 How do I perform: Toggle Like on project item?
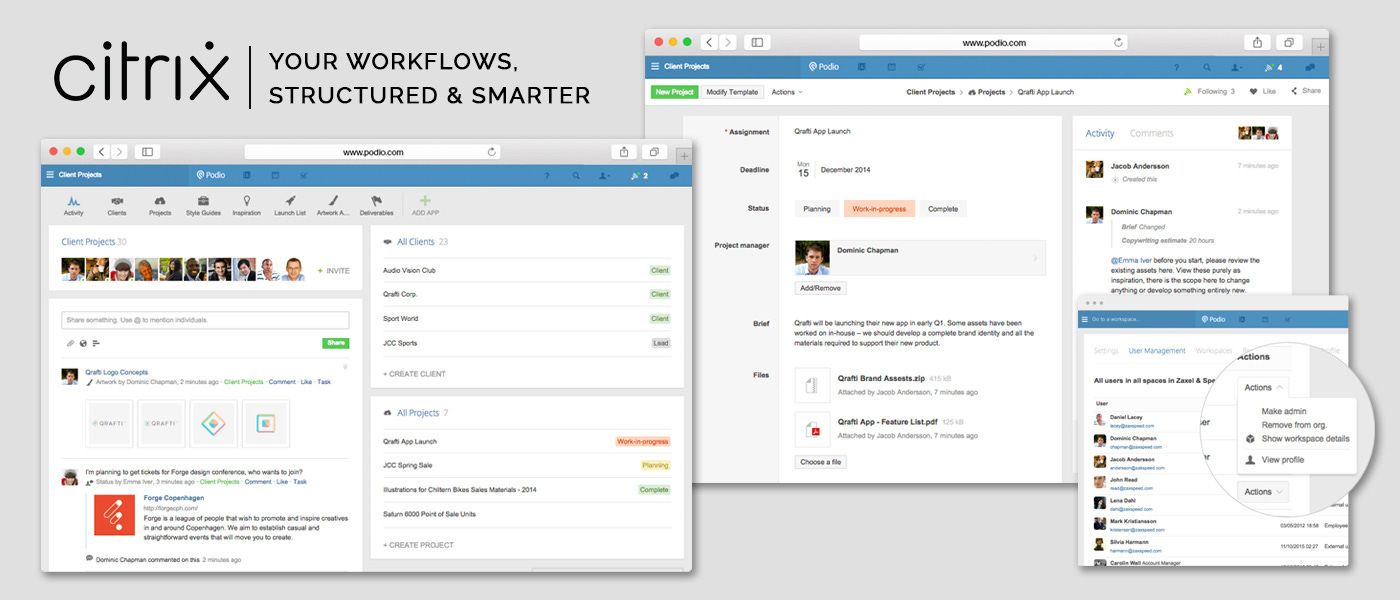pos(1262,91)
